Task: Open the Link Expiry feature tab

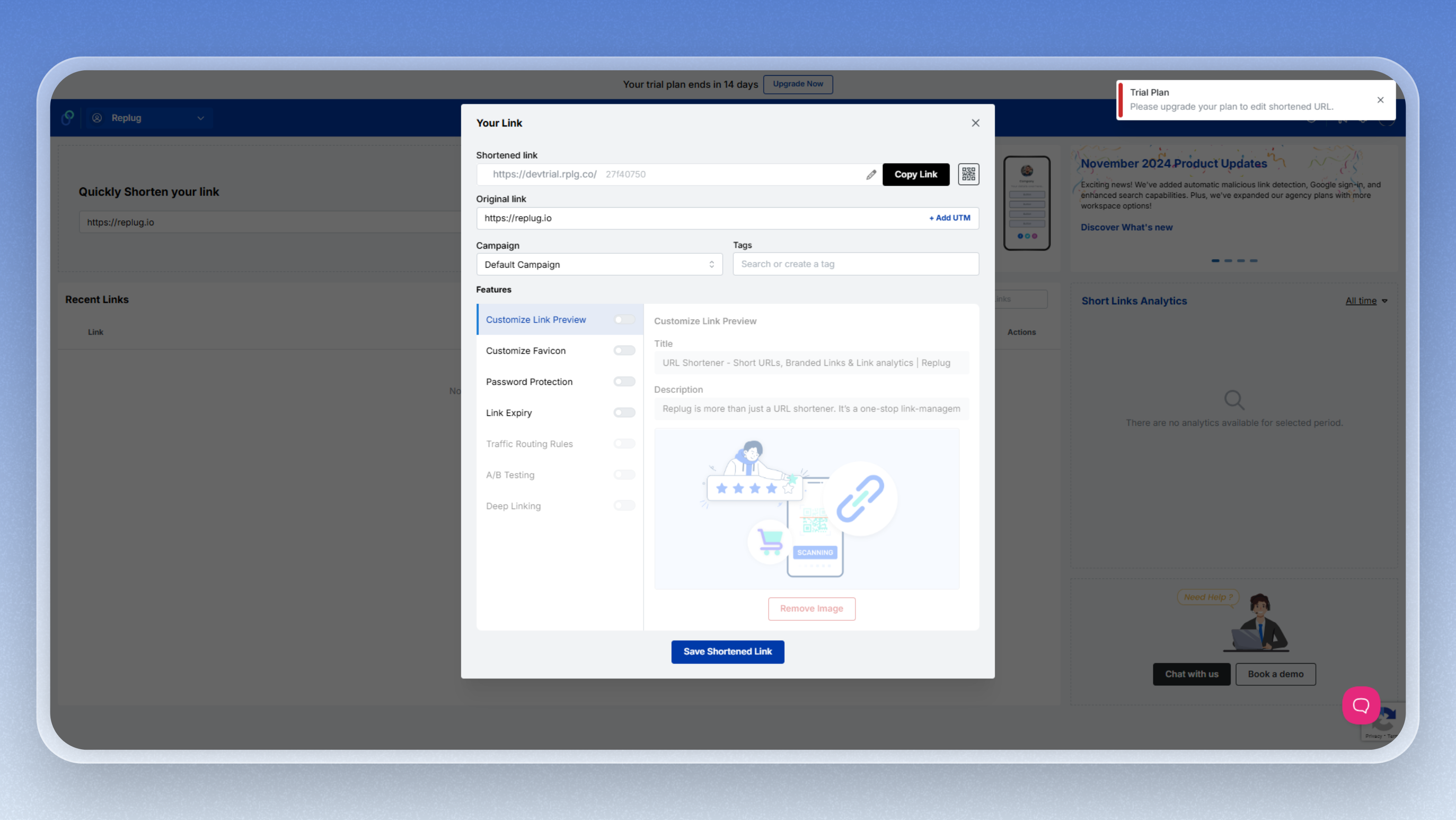Action: coord(560,413)
